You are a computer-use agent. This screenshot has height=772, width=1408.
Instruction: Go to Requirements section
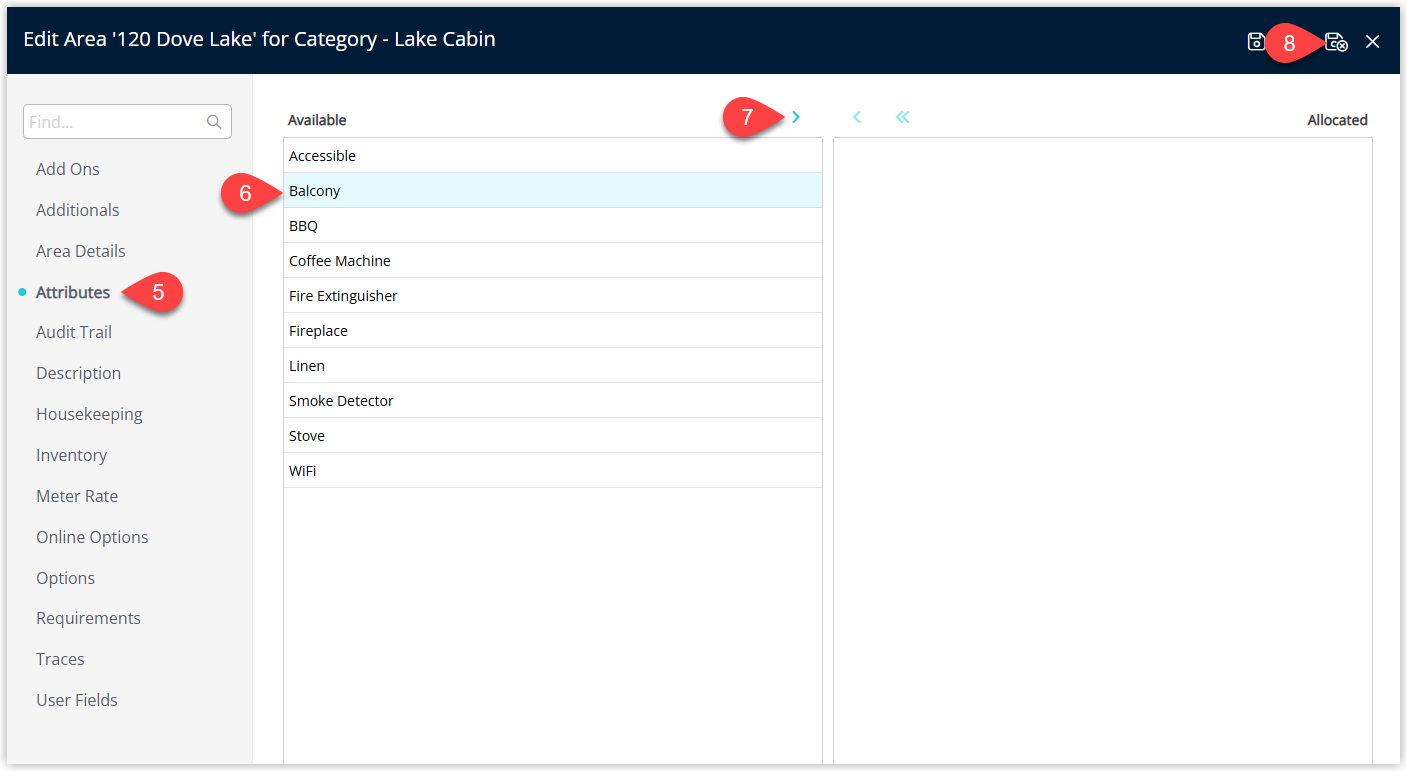(89, 618)
